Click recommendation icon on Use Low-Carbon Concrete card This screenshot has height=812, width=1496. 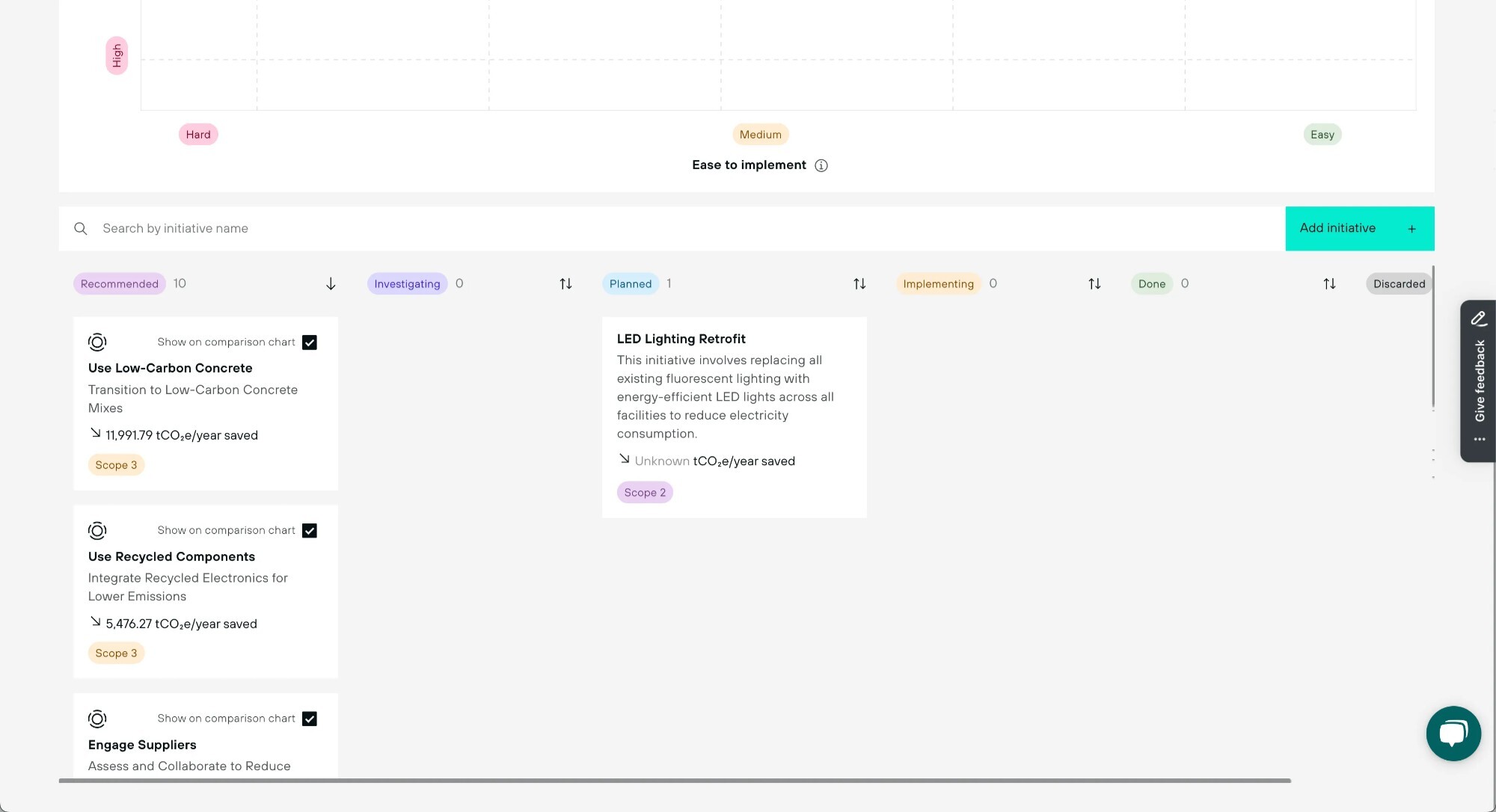coord(97,342)
